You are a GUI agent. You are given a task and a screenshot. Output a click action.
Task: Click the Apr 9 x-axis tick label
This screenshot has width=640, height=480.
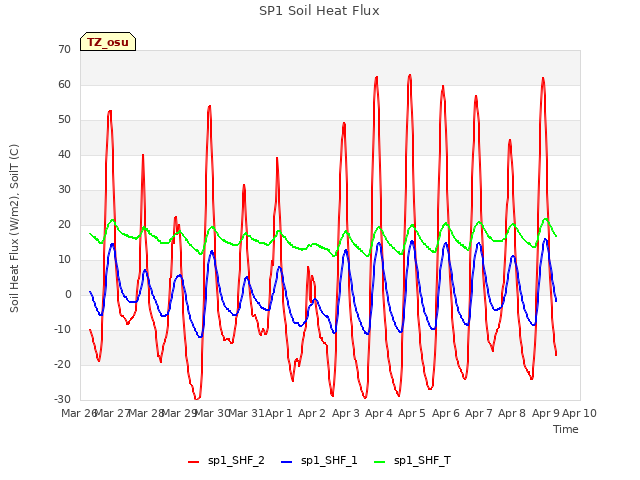click(546, 413)
